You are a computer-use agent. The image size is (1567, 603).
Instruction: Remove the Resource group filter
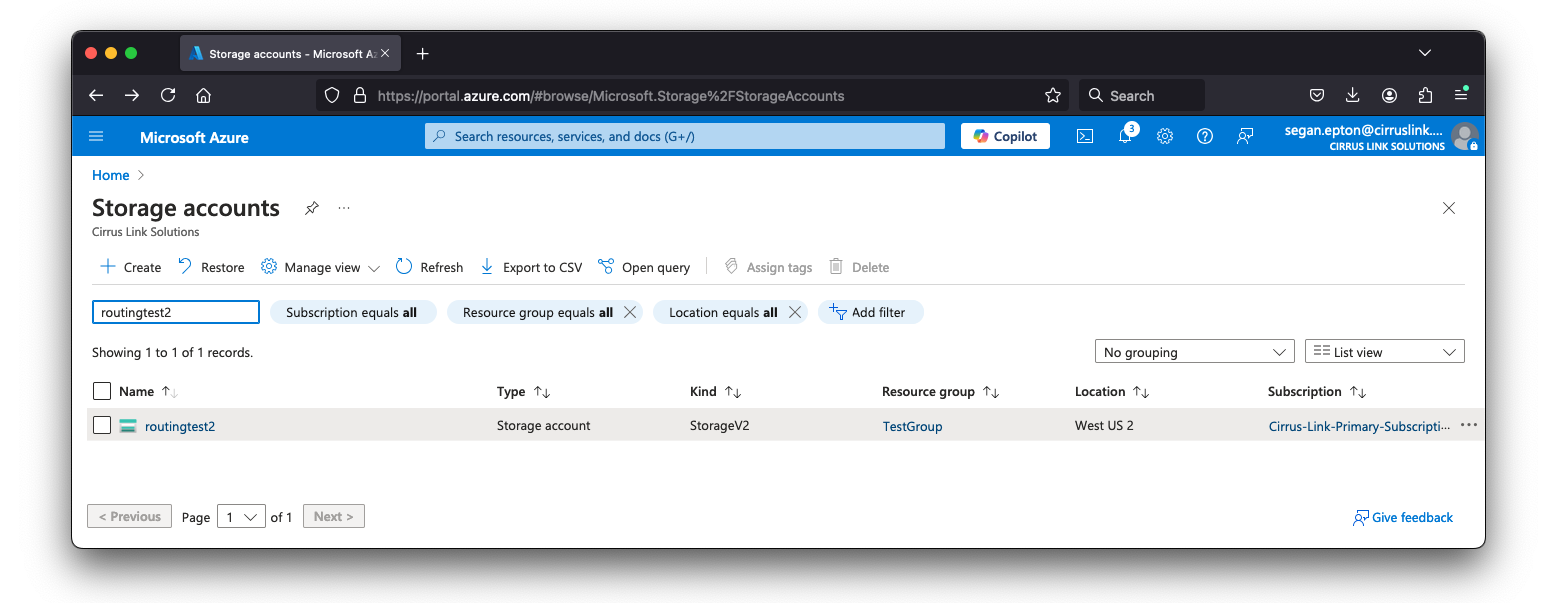[630, 312]
